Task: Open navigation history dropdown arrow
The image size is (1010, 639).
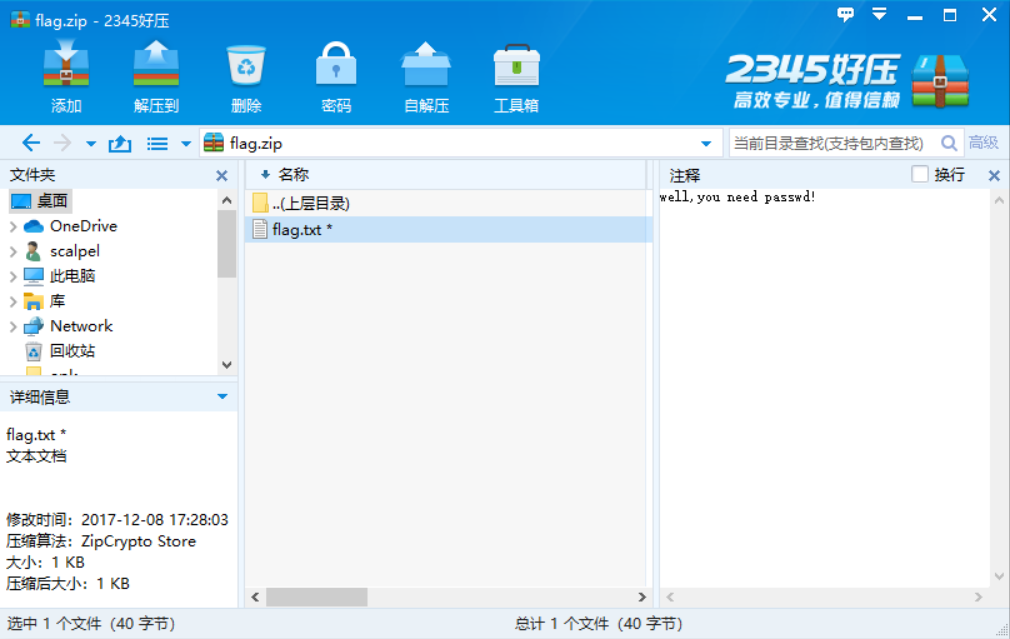Action: [x=91, y=144]
